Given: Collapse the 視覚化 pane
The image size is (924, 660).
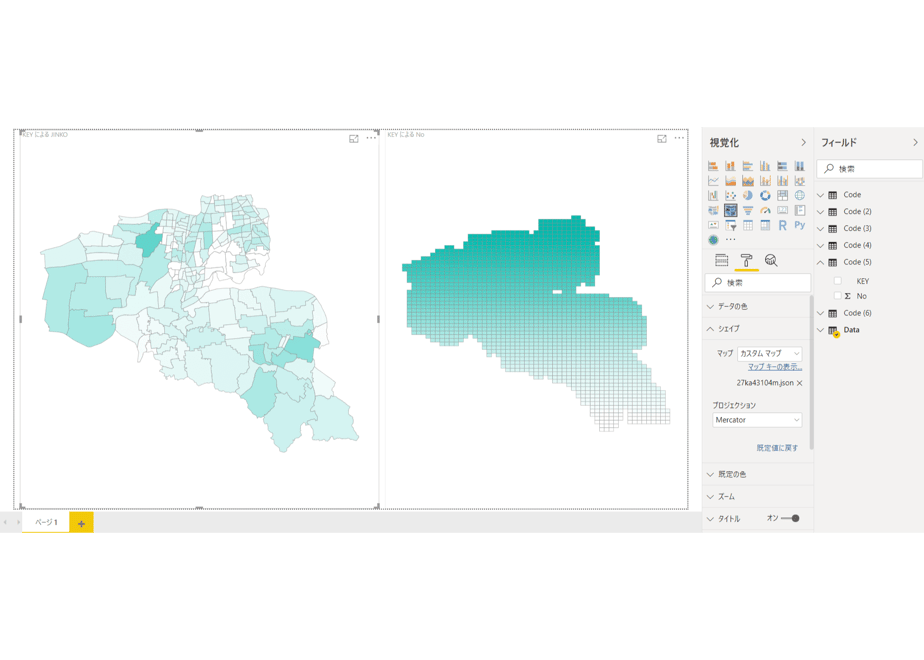Looking at the screenshot, I should [x=803, y=143].
